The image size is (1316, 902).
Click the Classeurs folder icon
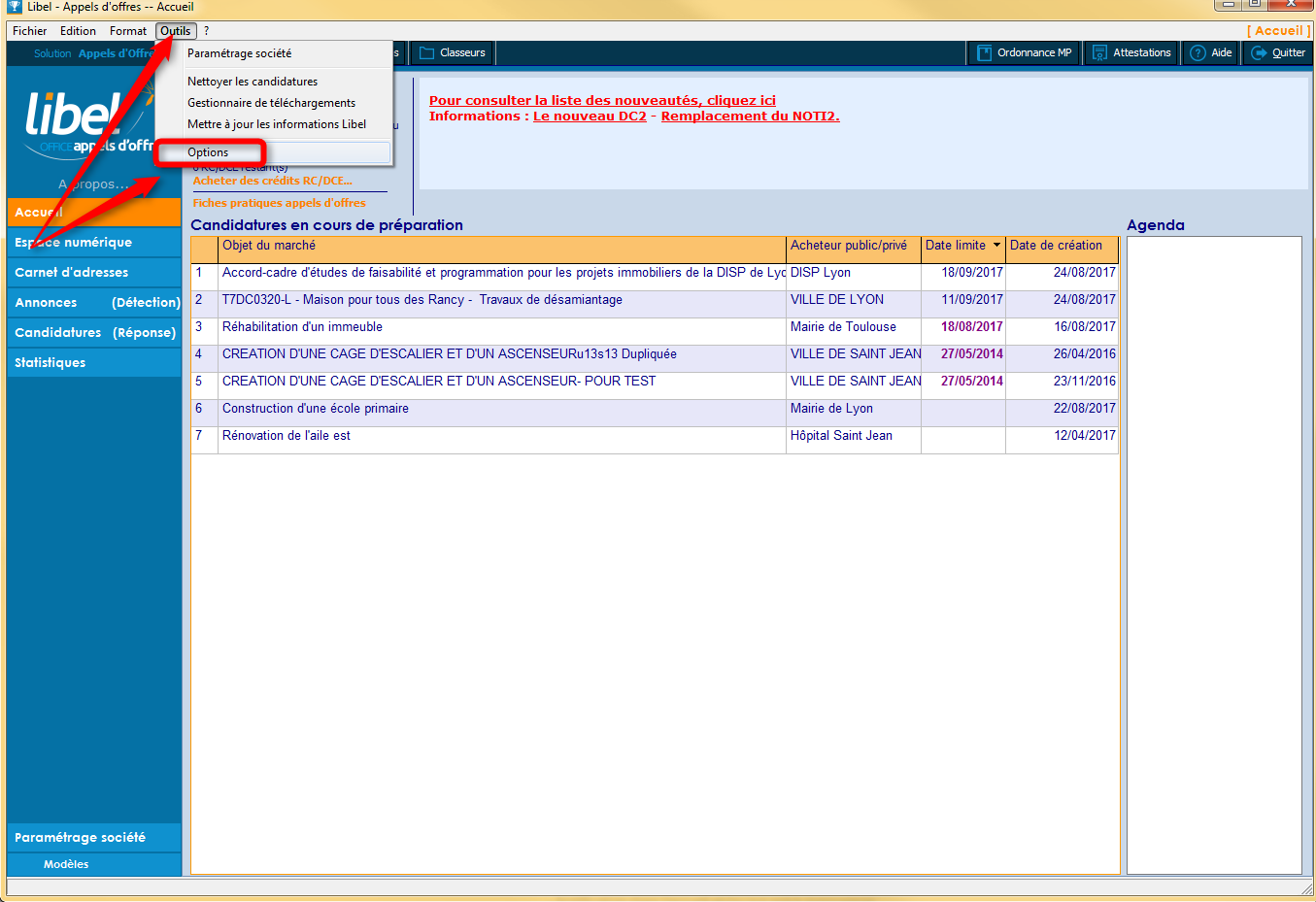pos(426,52)
